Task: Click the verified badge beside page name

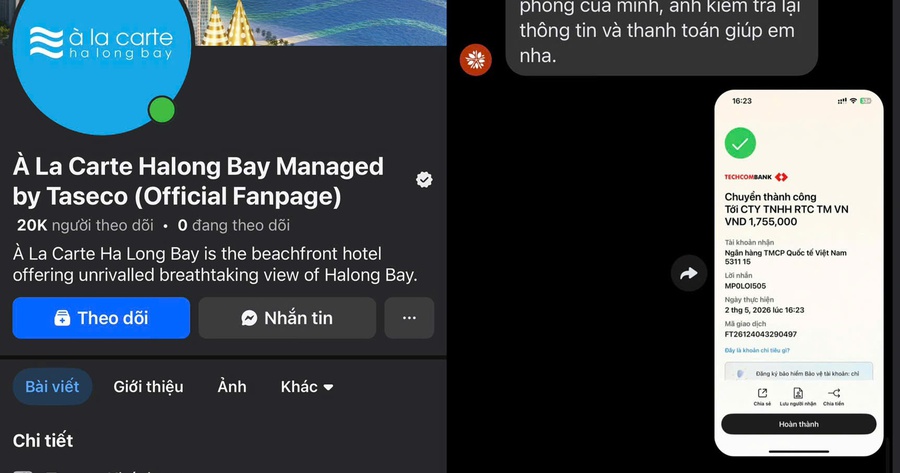Action: tap(424, 180)
